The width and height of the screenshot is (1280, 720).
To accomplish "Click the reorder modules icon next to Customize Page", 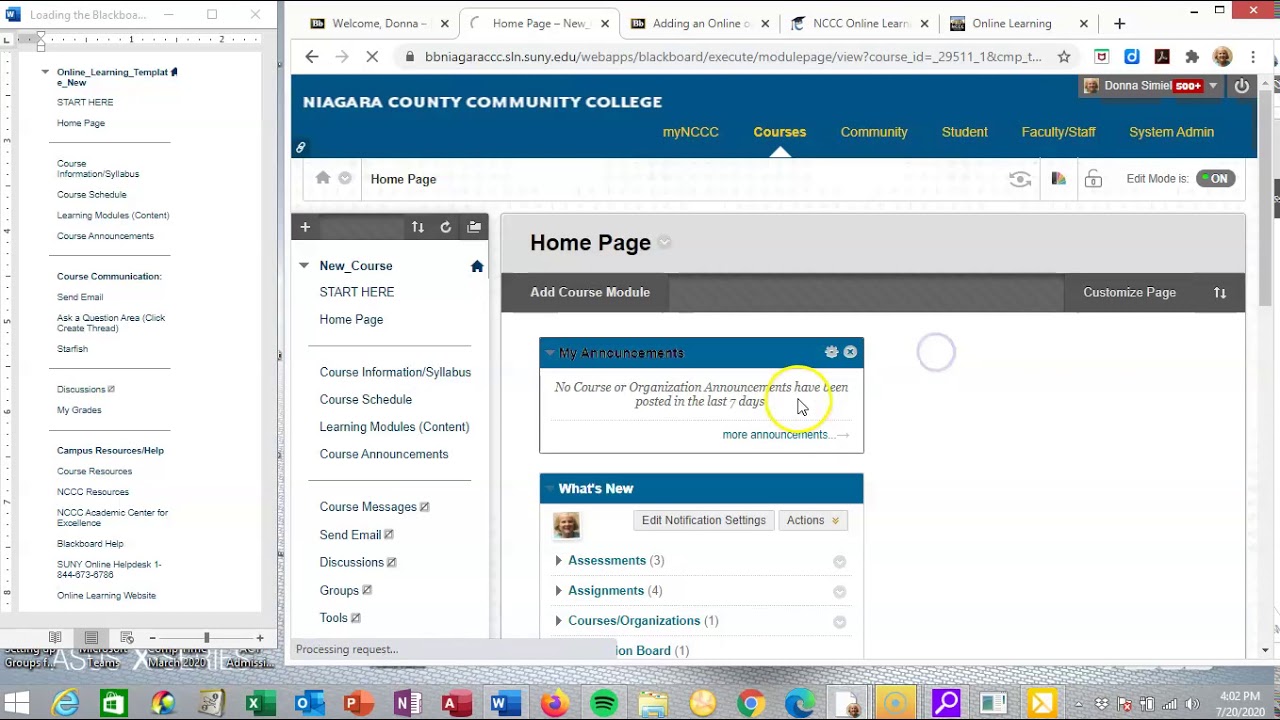I will pyautogui.click(x=1220, y=293).
